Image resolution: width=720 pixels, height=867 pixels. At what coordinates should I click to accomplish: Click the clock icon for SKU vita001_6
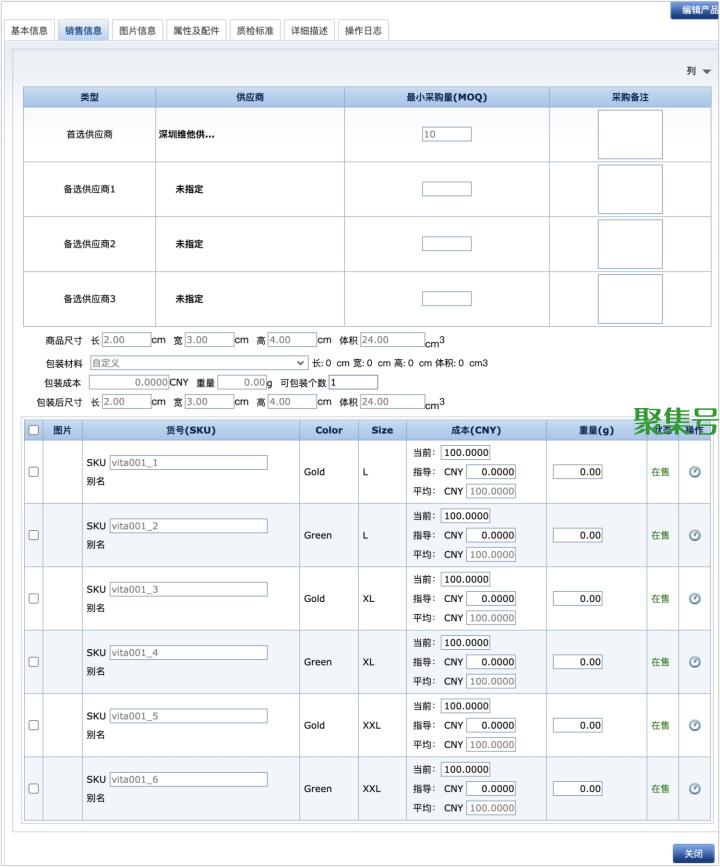pos(695,788)
